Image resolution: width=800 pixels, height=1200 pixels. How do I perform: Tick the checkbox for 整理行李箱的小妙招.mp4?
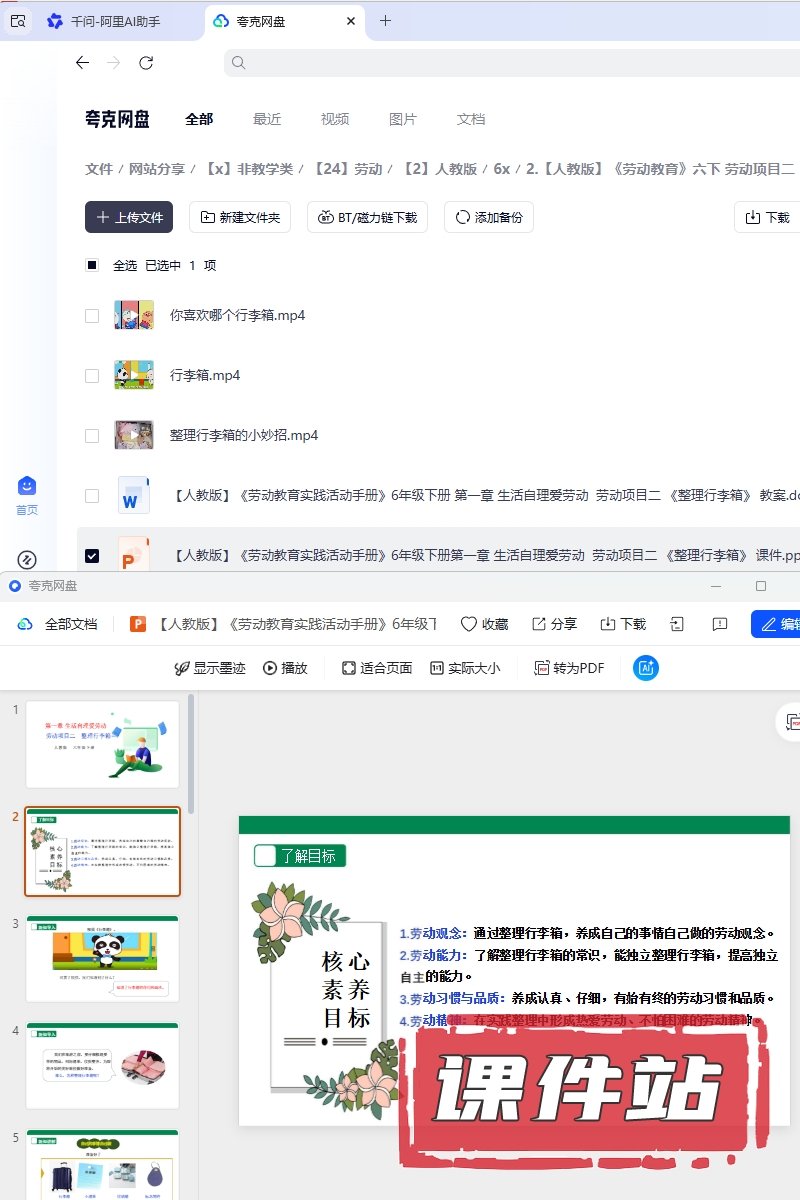coord(92,436)
